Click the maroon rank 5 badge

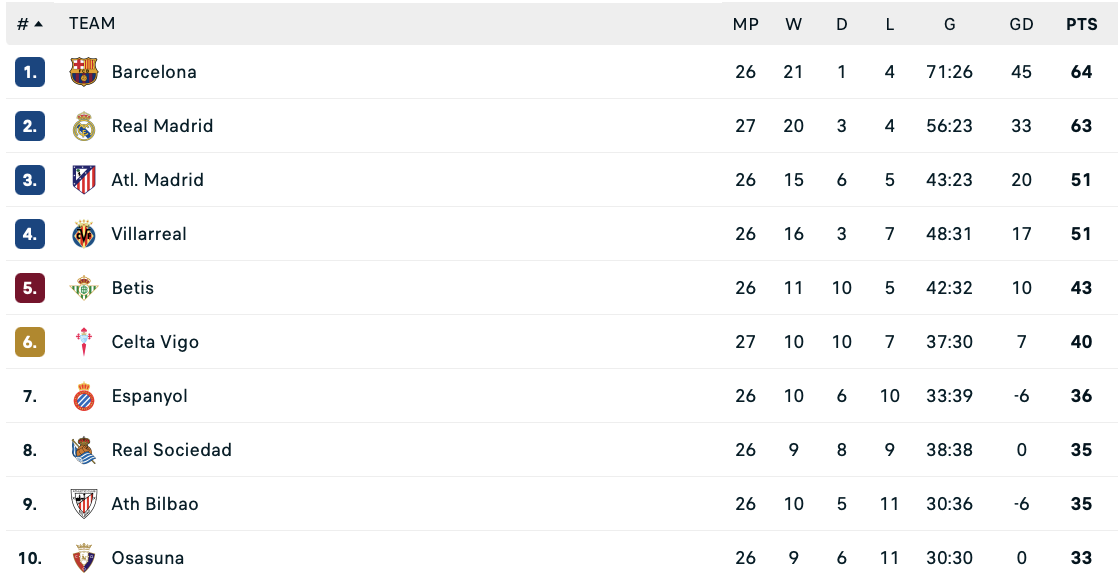pos(30,288)
